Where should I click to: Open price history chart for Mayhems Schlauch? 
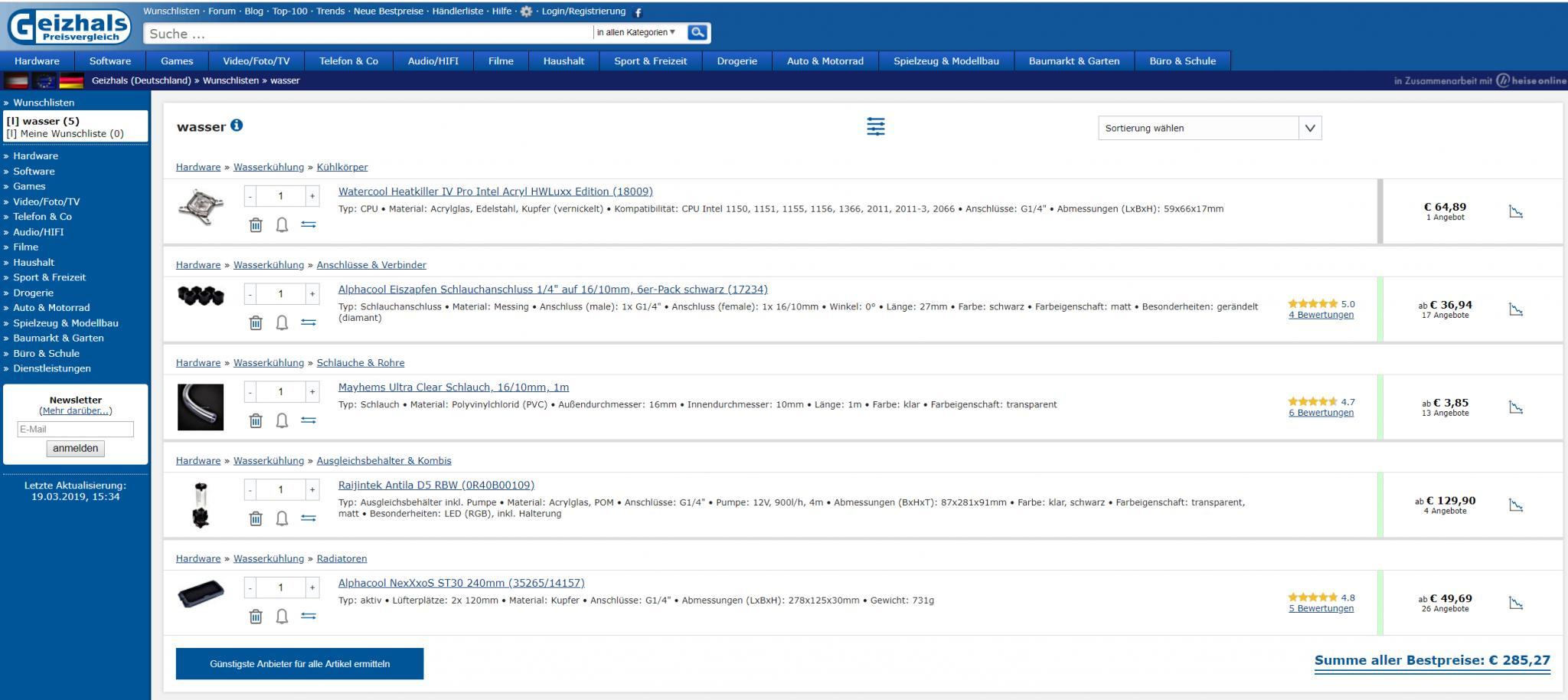(1516, 407)
